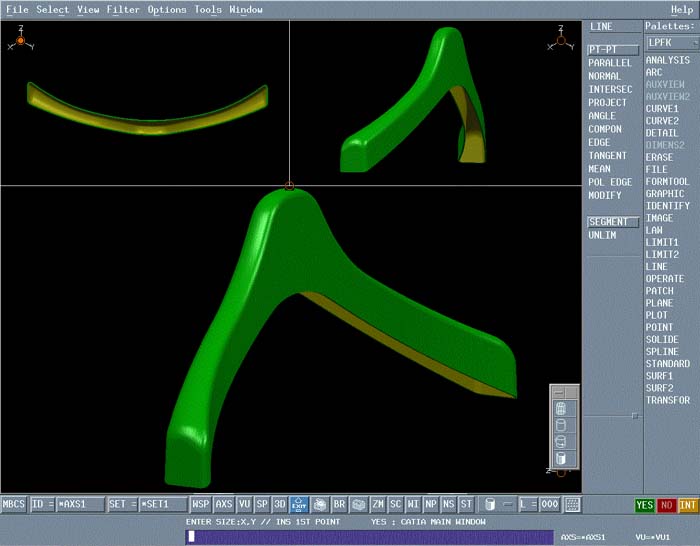Open the Filter menu
This screenshot has height=546, width=700.
(x=123, y=10)
